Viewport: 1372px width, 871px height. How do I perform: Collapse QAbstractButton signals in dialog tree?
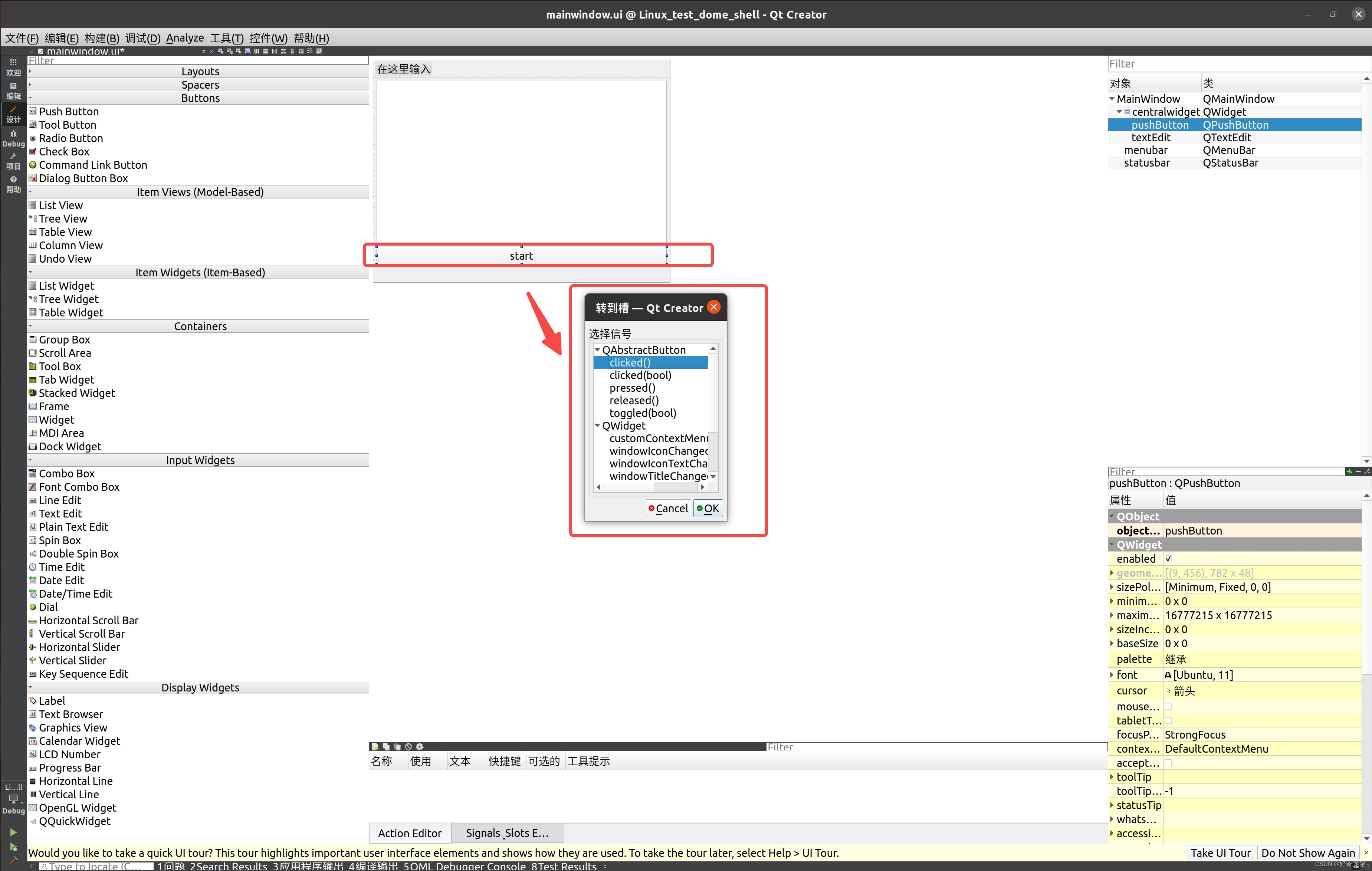pos(597,350)
